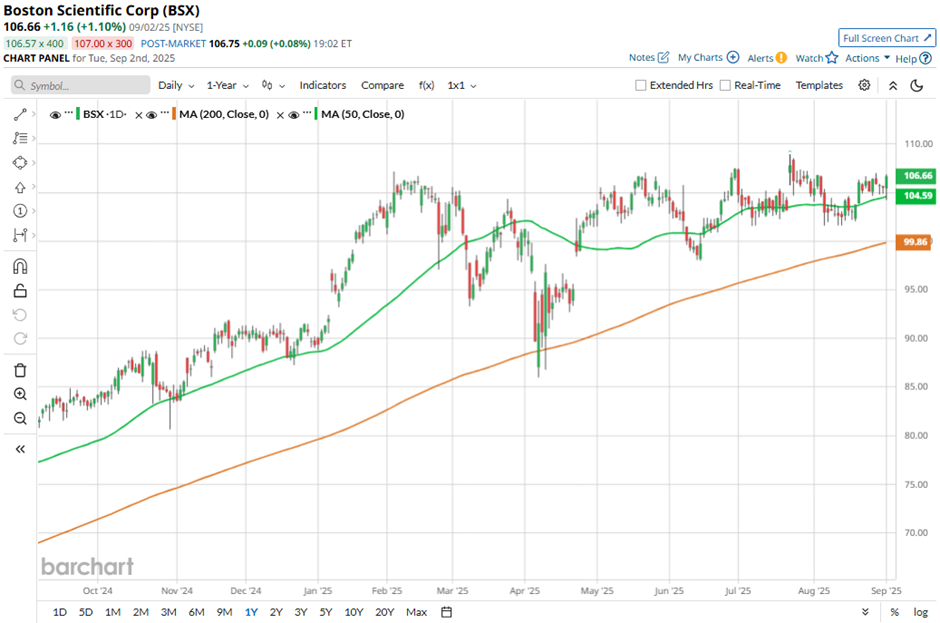This screenshot has height=623, width=940.
Task: Open chart settings gear icon
Action: (864, 85)
